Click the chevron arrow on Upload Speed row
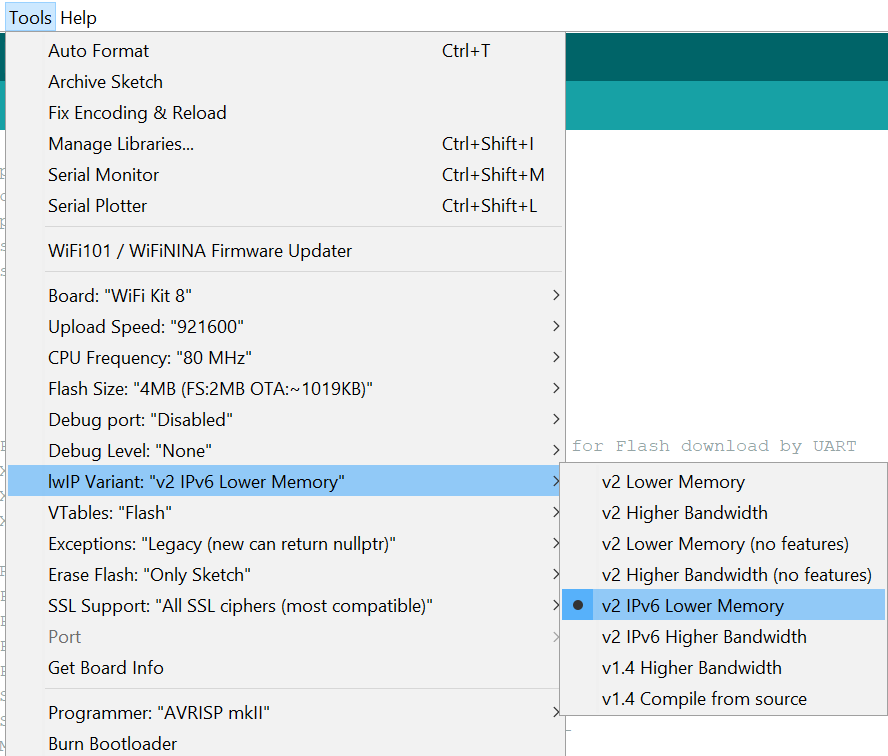The height and width of the screenshot is (756, 888). tap(556, 326)
